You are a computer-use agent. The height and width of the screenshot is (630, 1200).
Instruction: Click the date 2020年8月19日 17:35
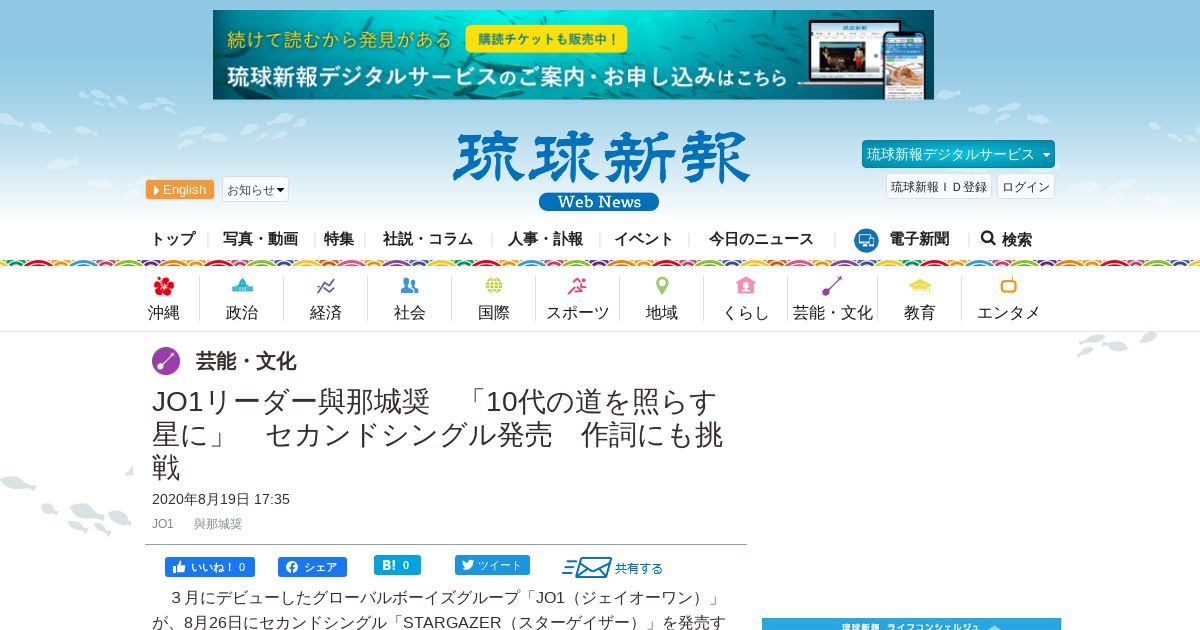pos(221,499)
